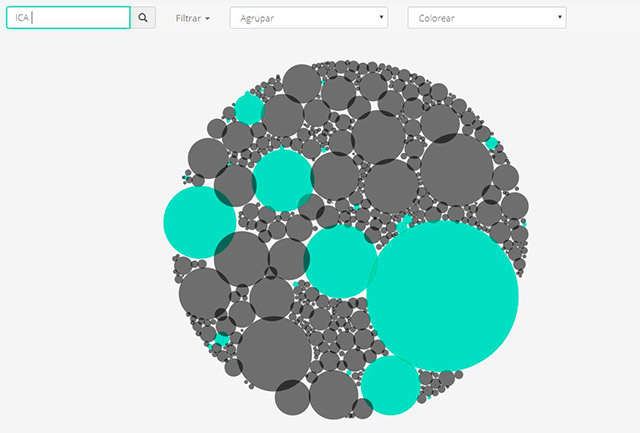Image resolution: width=640 pixels, height=433 pixels.
Task: Select the largest teal bubble
Action: pyautogui.click(x=443, y=296)
